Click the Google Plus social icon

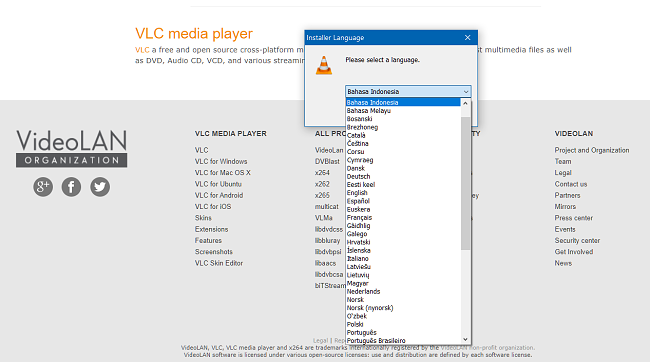tap(43, 187)
